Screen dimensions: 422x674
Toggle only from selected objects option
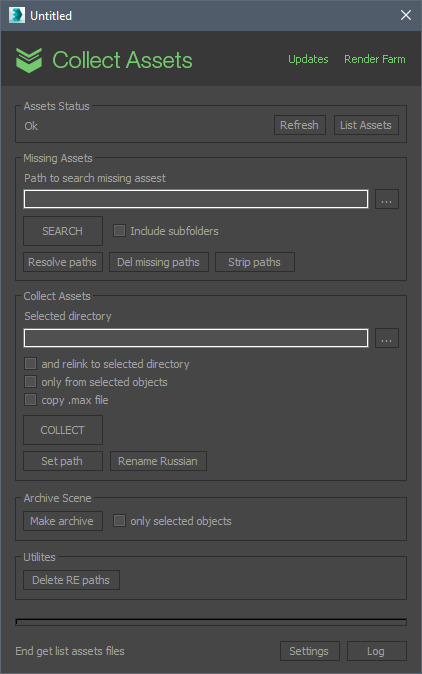30,382
